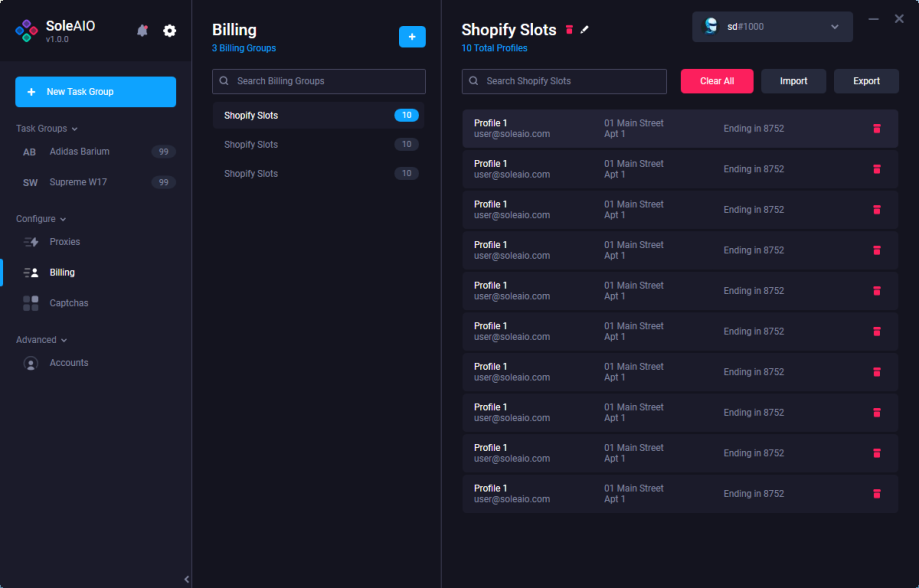Click the 3 Billing Groups text
This screenshot has width=919, height=588.
[x=244, y=48]
